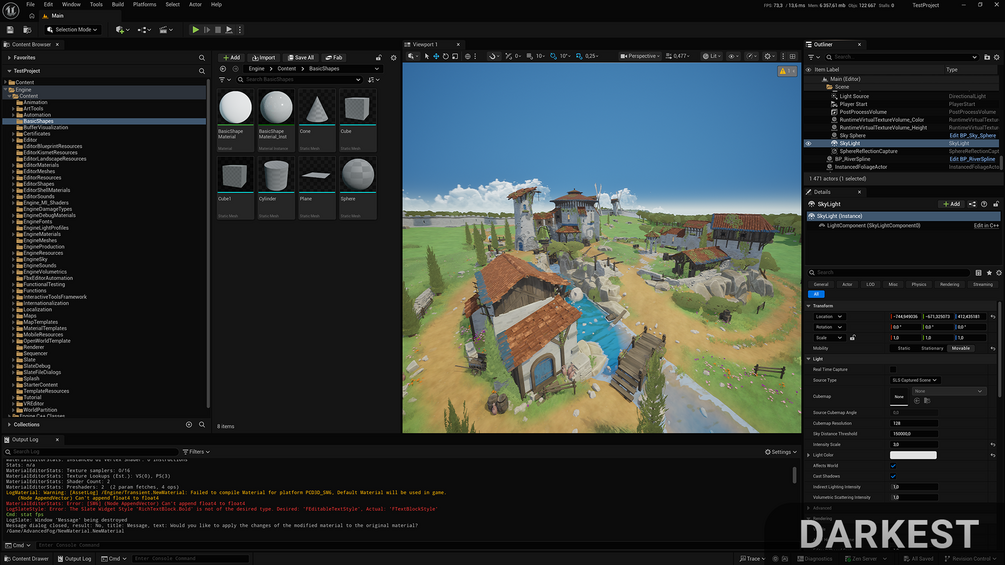The height and width of the screenshot is (565, 1005).
Task: Open Output Log Filters dropdown
Action: click(x=196, y=452)
